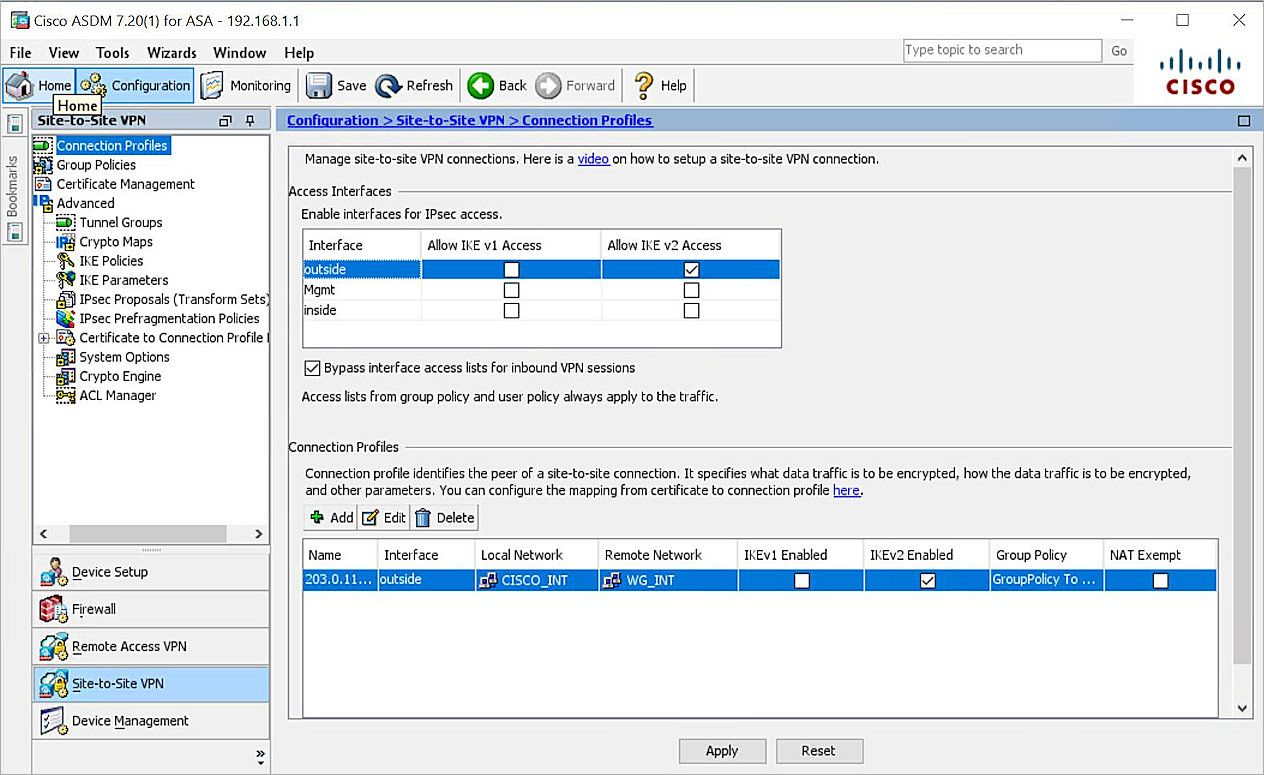This screenshot has width=1264, height=775.
Task: Apply the connection profile changes
Action: [x=722, y=751]
